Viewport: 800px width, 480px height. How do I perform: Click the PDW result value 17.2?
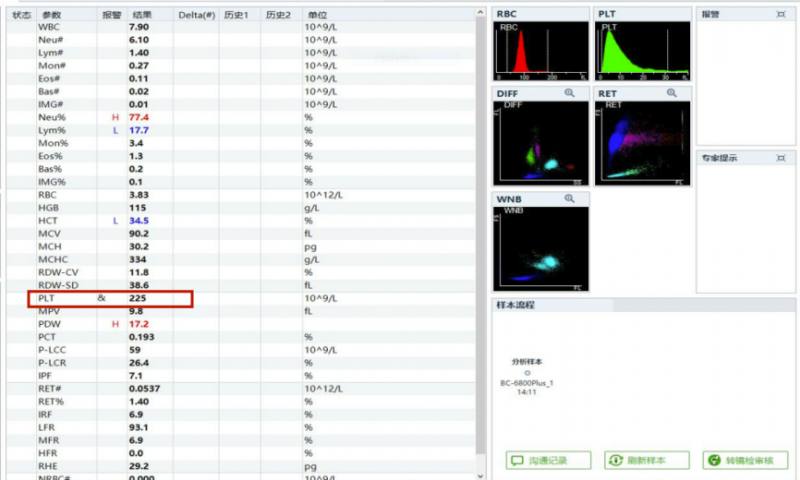[139, 324]
